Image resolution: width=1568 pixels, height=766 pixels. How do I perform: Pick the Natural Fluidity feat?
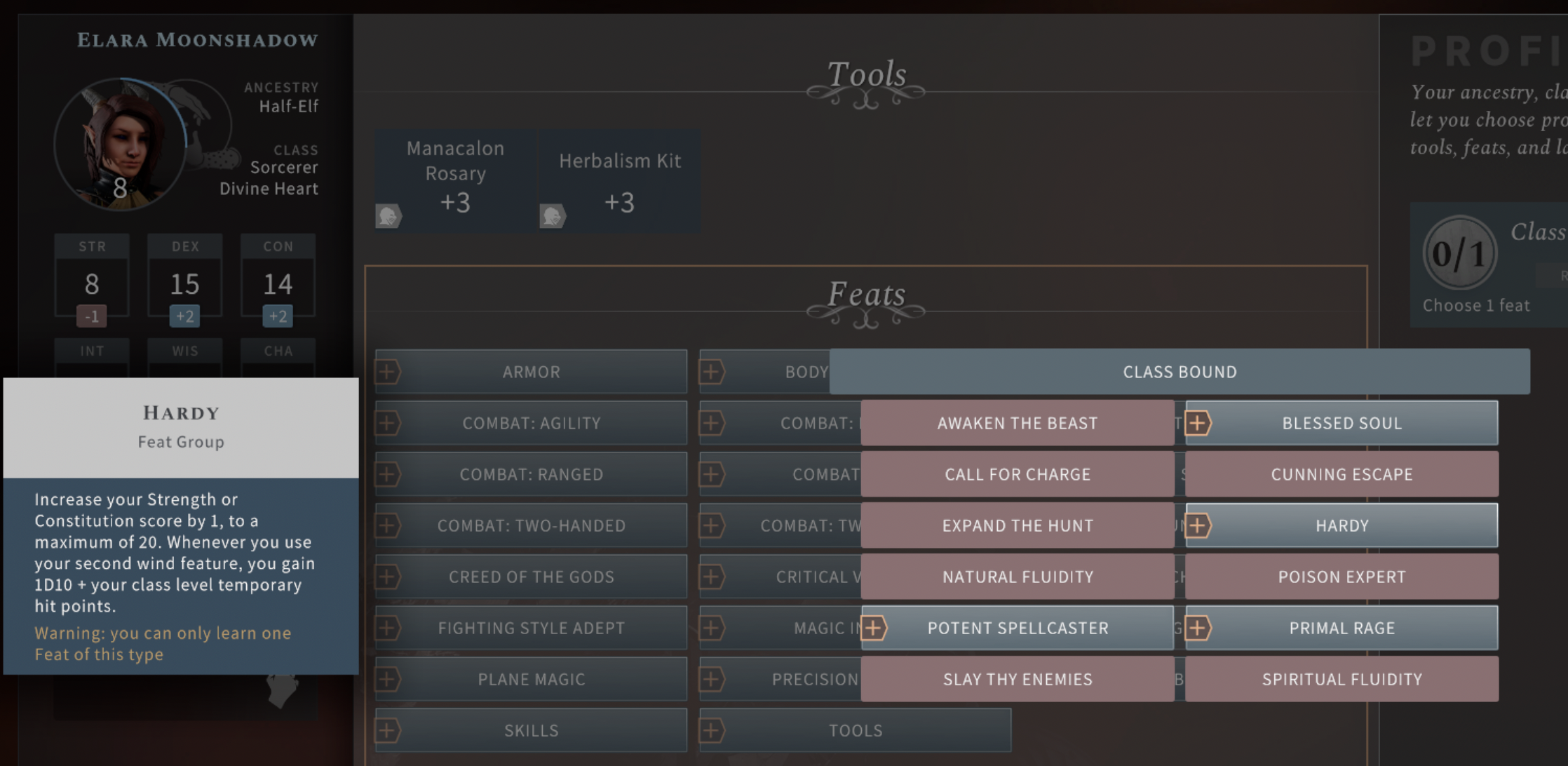(x=1017, y=577)
